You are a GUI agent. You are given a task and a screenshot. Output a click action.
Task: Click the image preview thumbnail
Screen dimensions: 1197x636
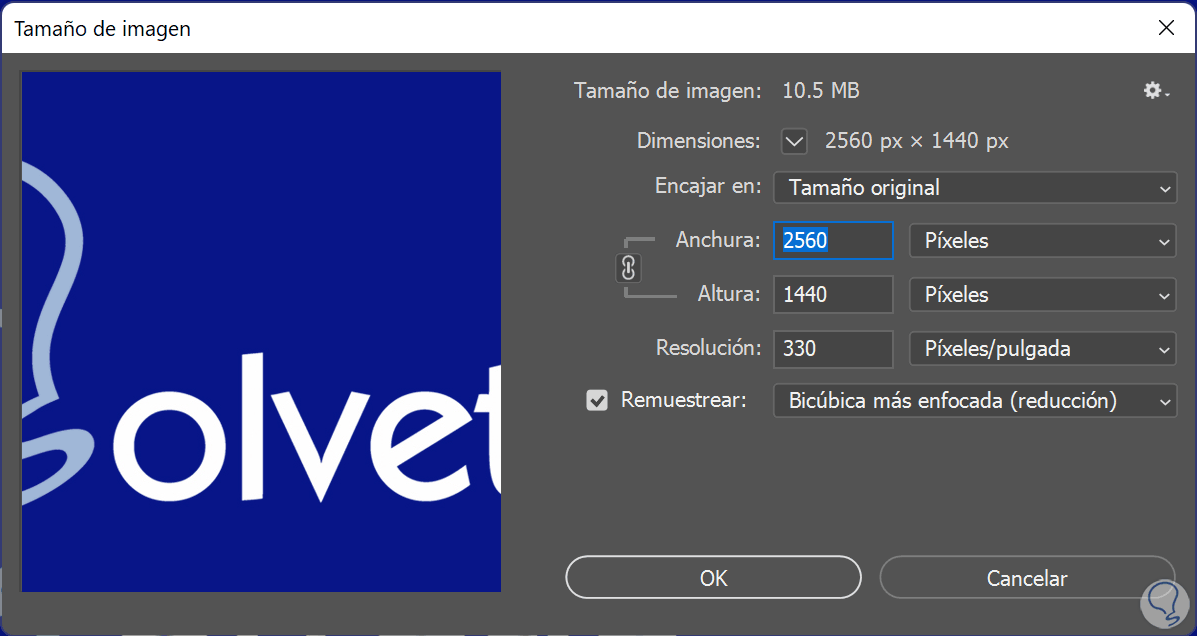[261, 332]
